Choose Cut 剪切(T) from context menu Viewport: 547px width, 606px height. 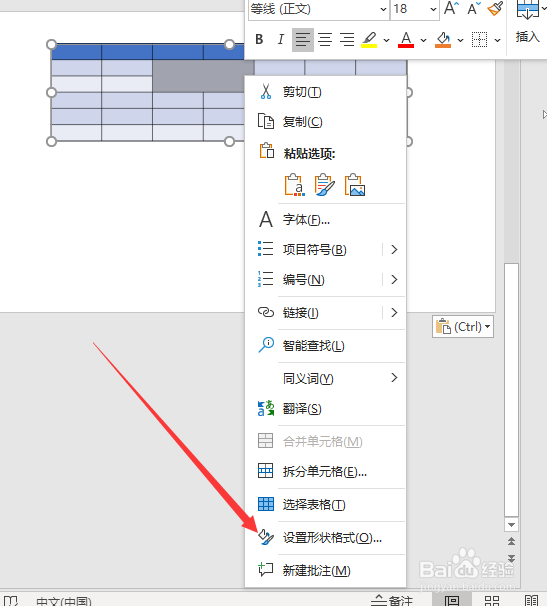pyautogui.click(x=325, y=92)
